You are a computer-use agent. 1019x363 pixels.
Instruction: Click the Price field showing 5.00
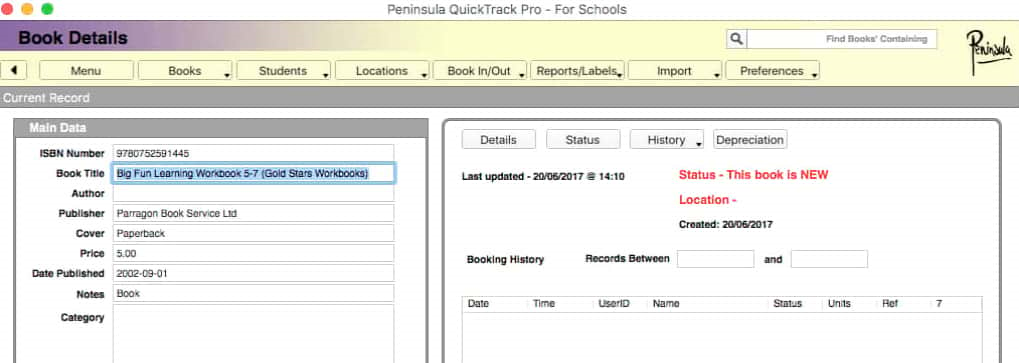[253, 253]
